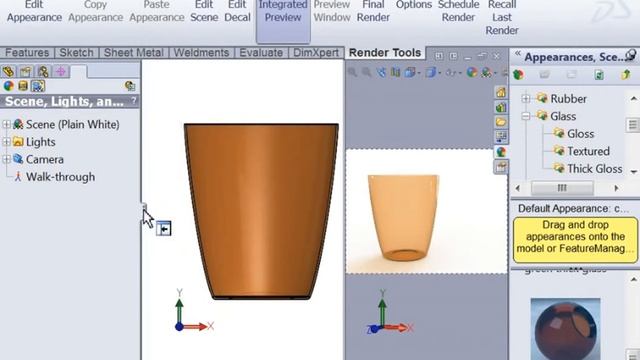Screen dimensions: 640x360
Task: Collapse the Glass appearances folder
Action: 526,116
